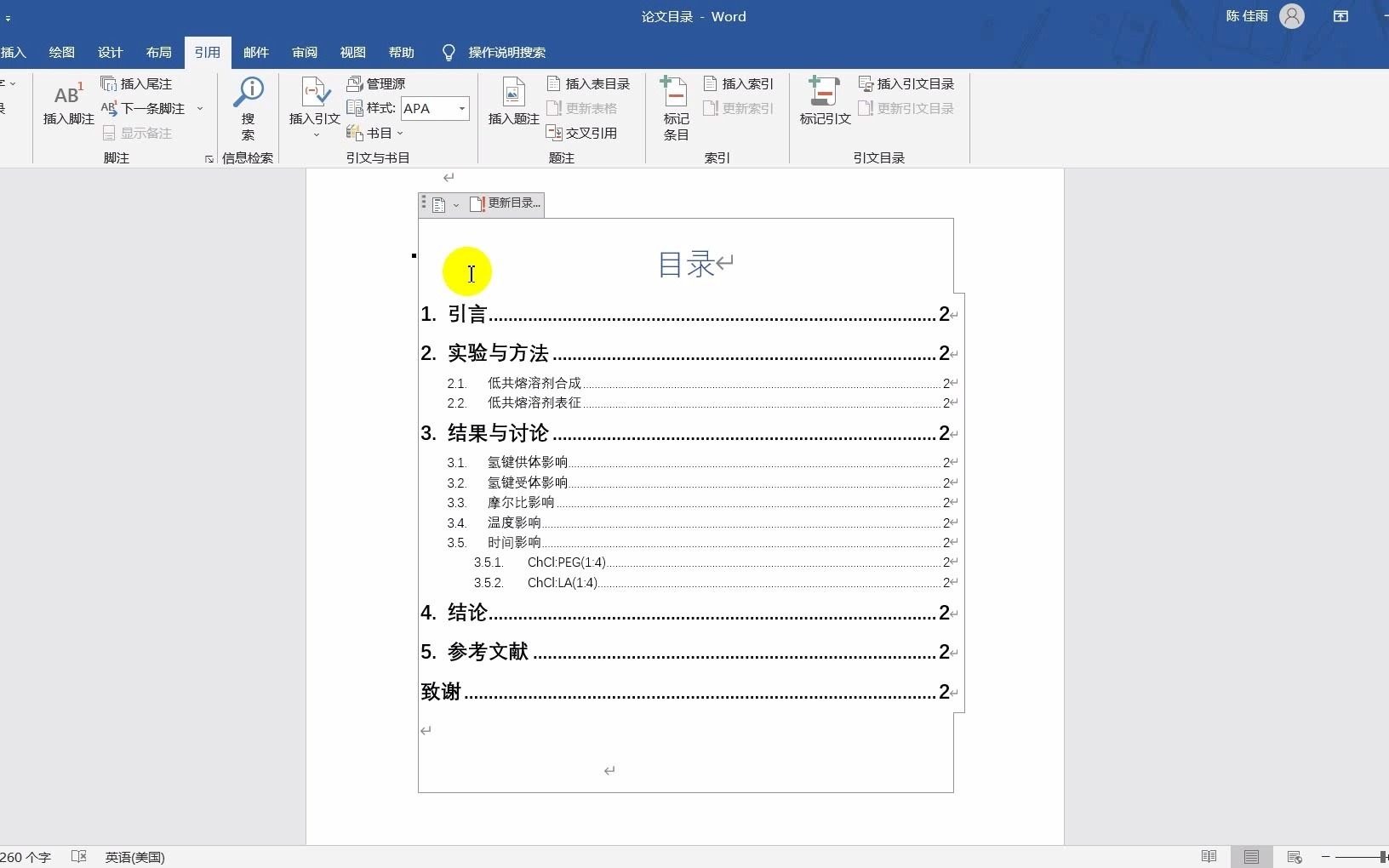The height and width of the screenshot is (868, 1389).
Task: Open the Bibliography (书目) dropdown
Action: [374, 133]
